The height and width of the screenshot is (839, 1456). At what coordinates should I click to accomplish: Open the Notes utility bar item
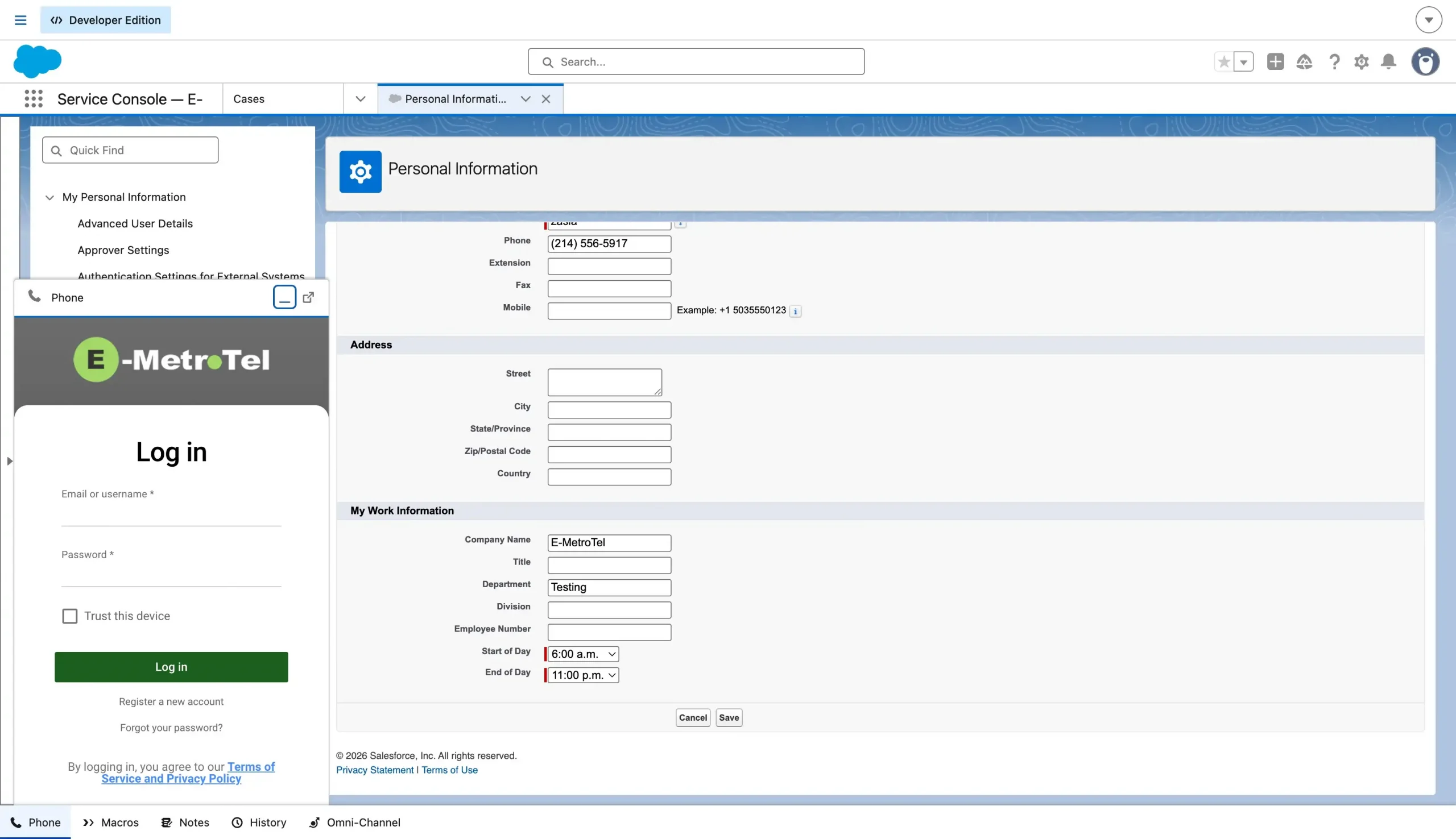point(185,823)
